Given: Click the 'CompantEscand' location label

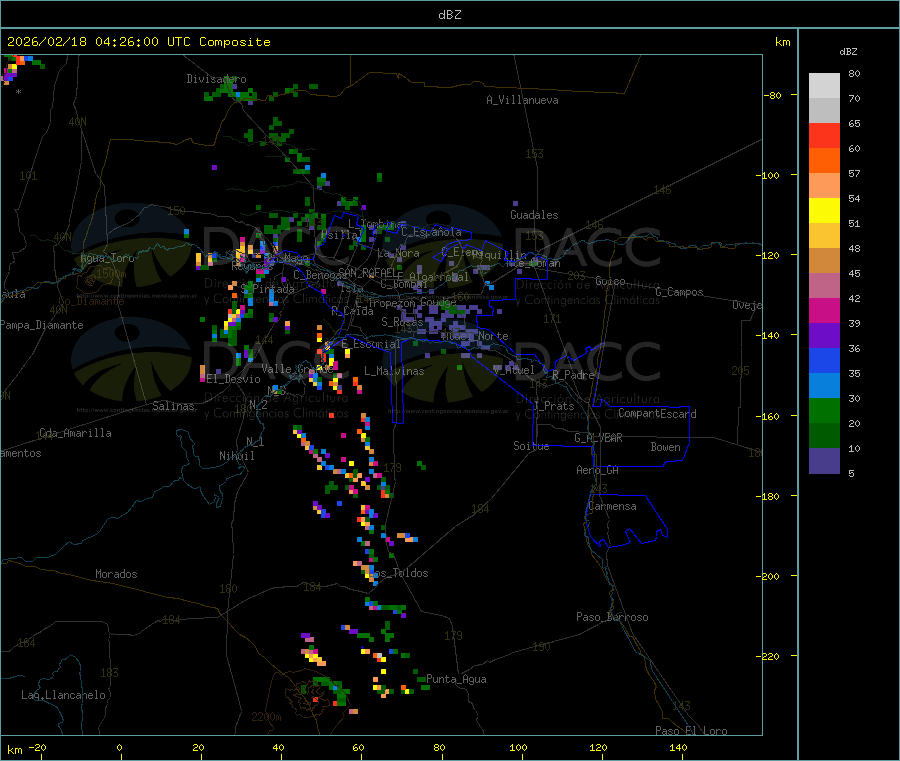Looking at the screenshot, I should click(x=658, y=414).
